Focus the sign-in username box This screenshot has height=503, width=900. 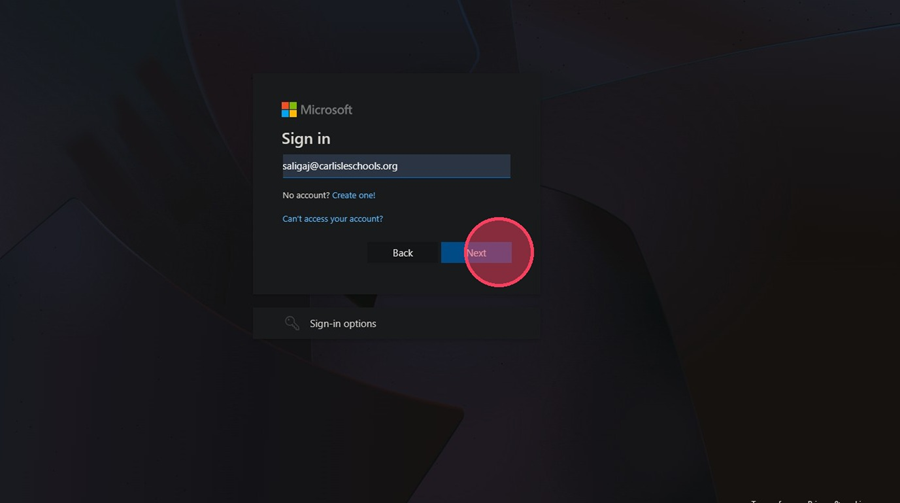tap(396, 166)
